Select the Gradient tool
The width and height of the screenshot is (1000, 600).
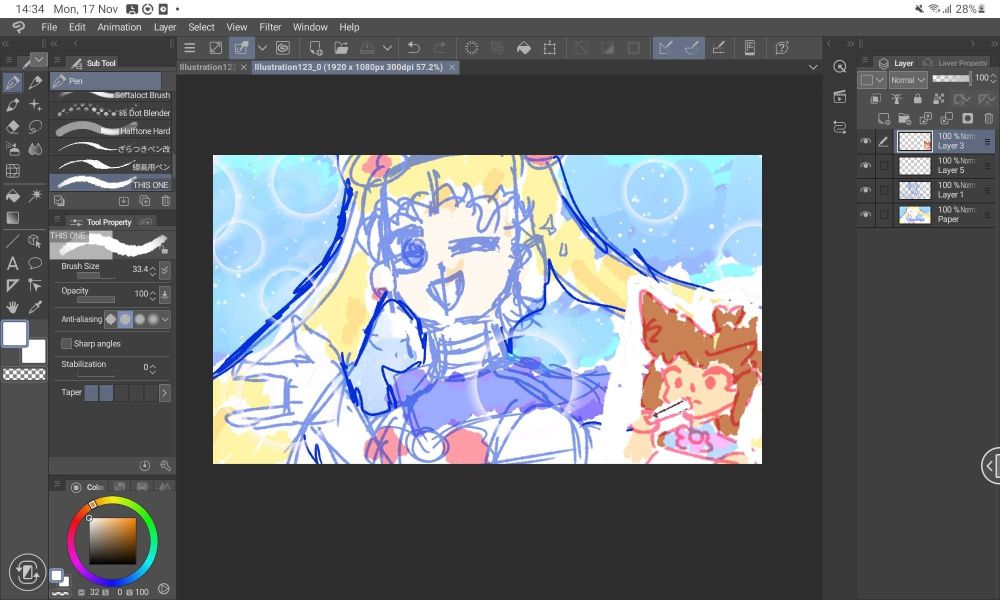pyautogui.click(x=12, y=218)
